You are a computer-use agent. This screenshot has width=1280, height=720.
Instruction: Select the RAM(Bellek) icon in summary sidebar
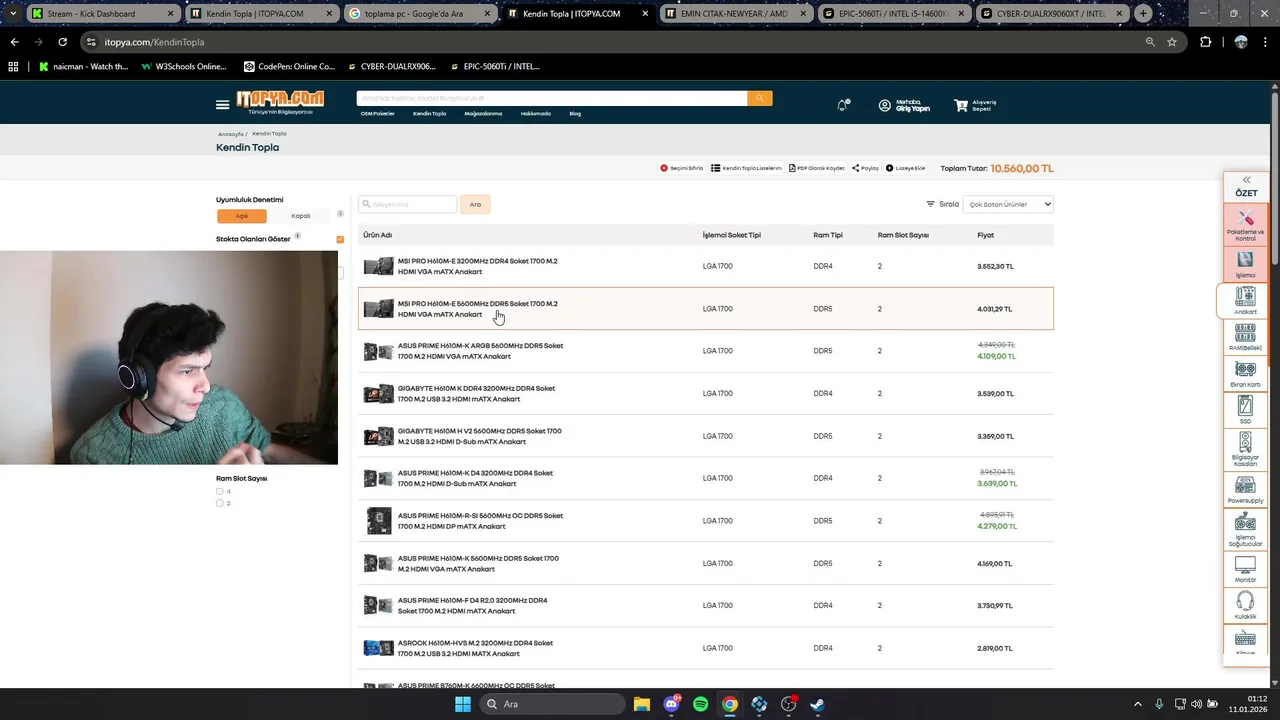click(x=1245, y=337)
